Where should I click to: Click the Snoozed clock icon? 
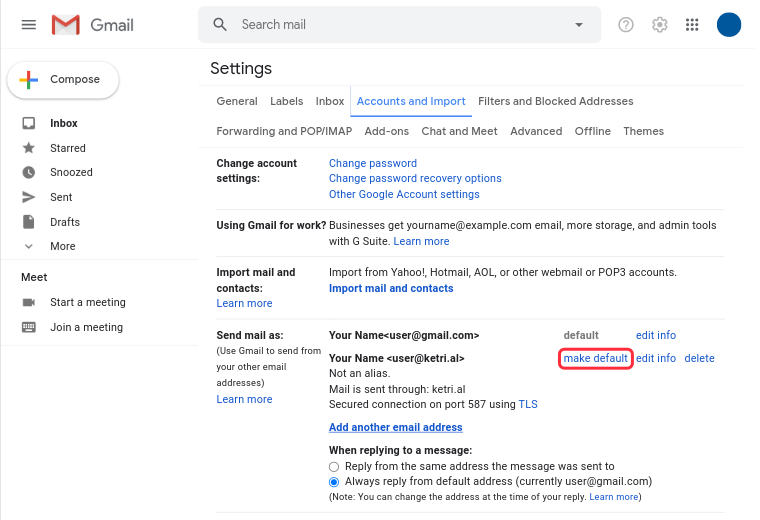tap(29, 172)
